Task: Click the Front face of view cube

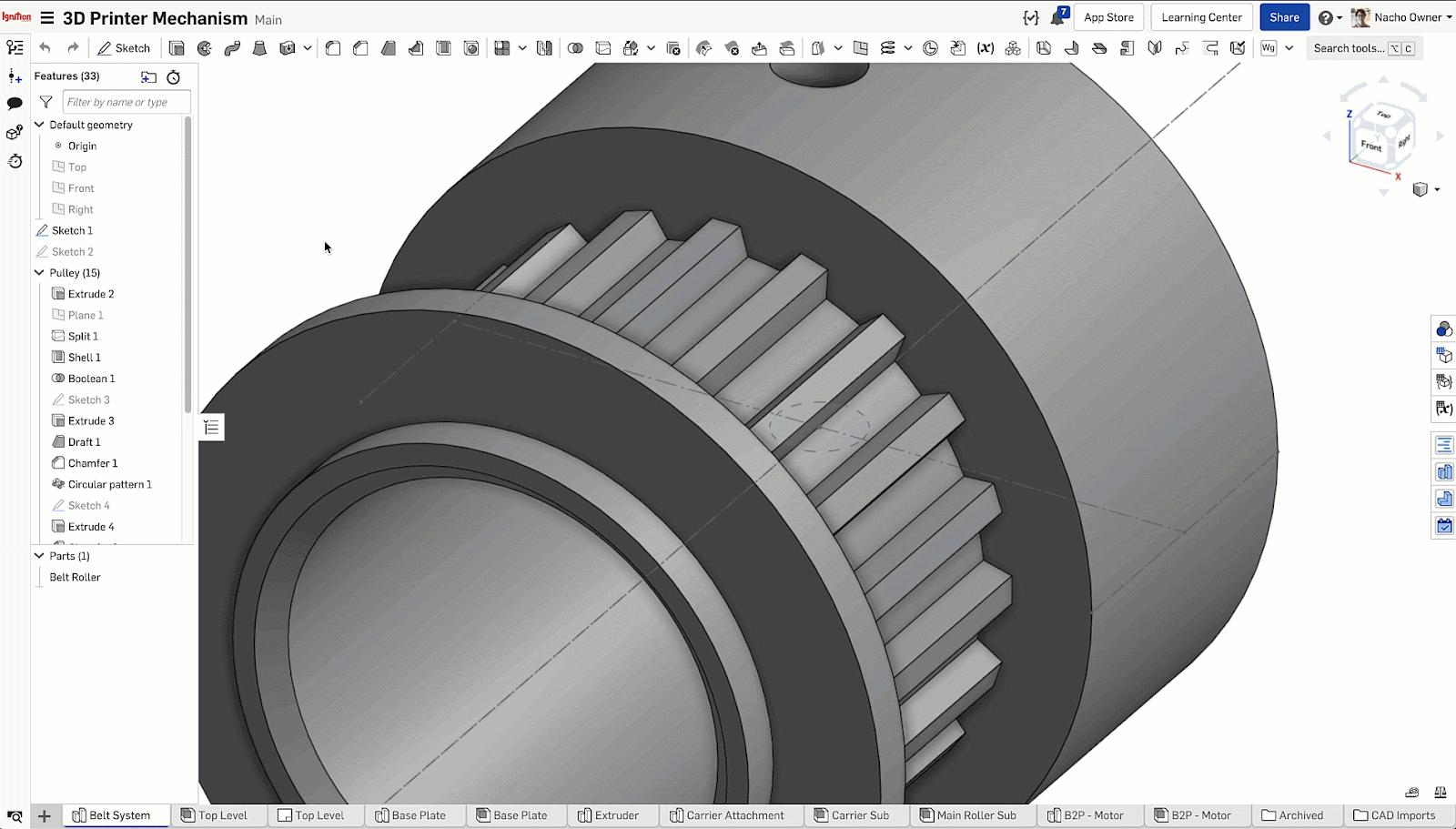Action: pyautogui.click(x=1370, y=146)
